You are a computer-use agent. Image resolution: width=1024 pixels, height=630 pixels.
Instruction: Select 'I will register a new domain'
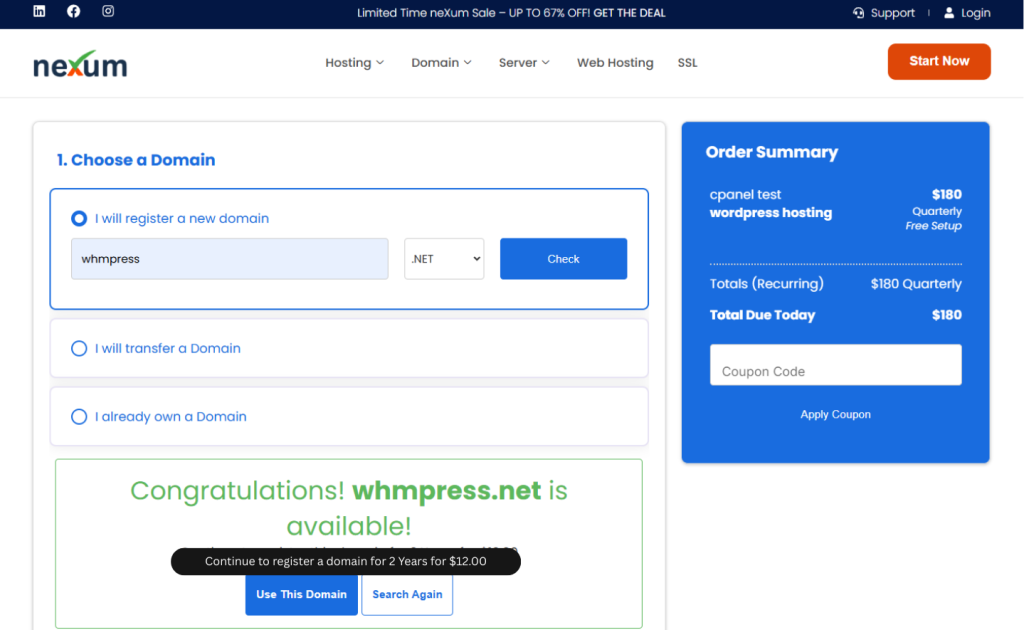(79, 218)
